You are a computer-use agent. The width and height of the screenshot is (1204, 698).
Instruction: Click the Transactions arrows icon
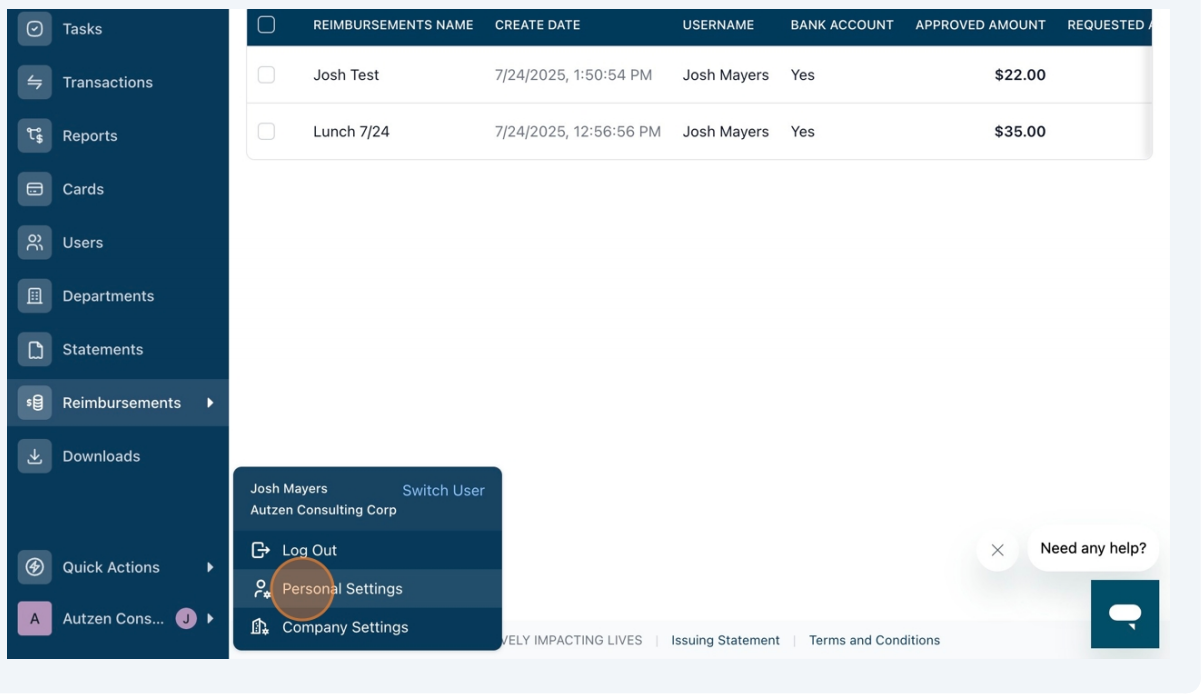click(34, 82)
